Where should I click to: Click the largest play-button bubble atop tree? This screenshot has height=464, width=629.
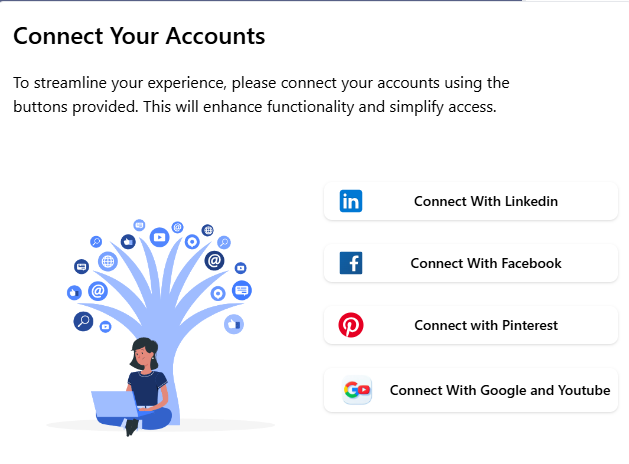click(159, 237)
